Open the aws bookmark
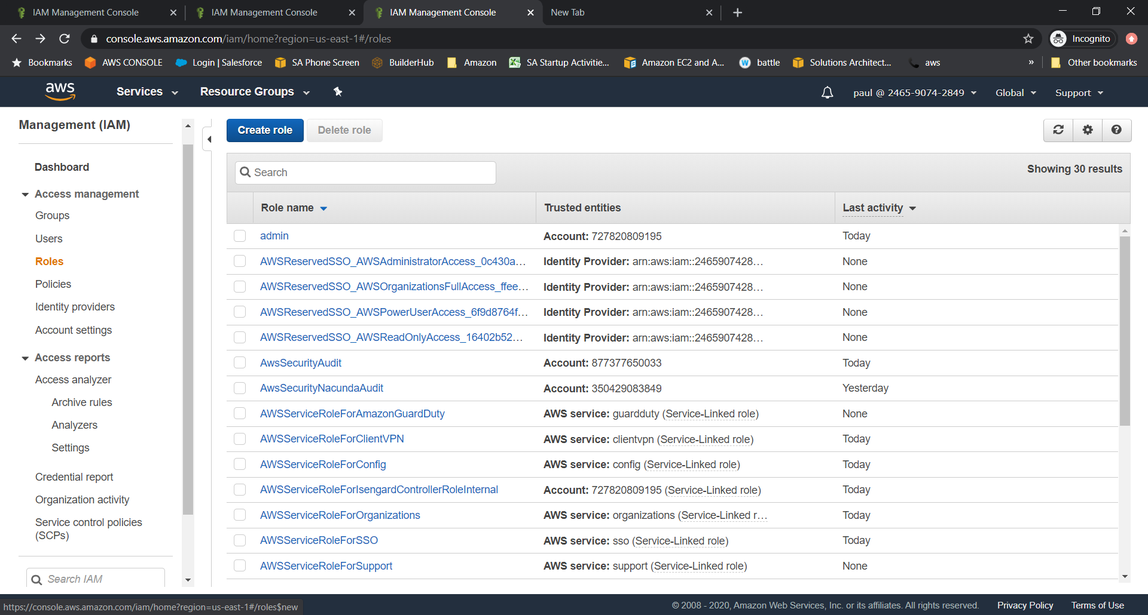 tap(924, 62)
